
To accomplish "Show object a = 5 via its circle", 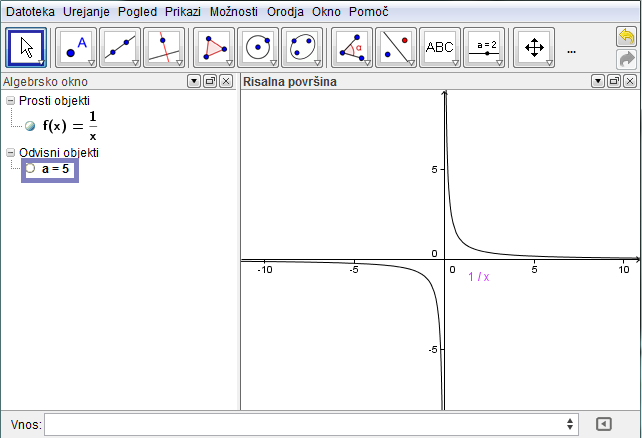I will [30, 169].
